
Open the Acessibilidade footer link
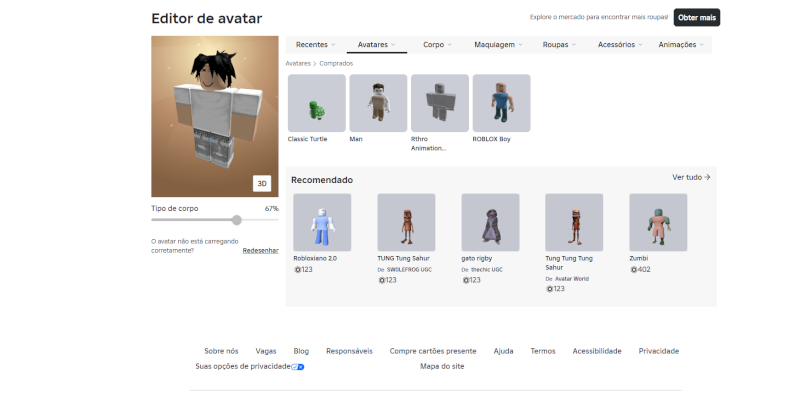click(x=597, y=351)
